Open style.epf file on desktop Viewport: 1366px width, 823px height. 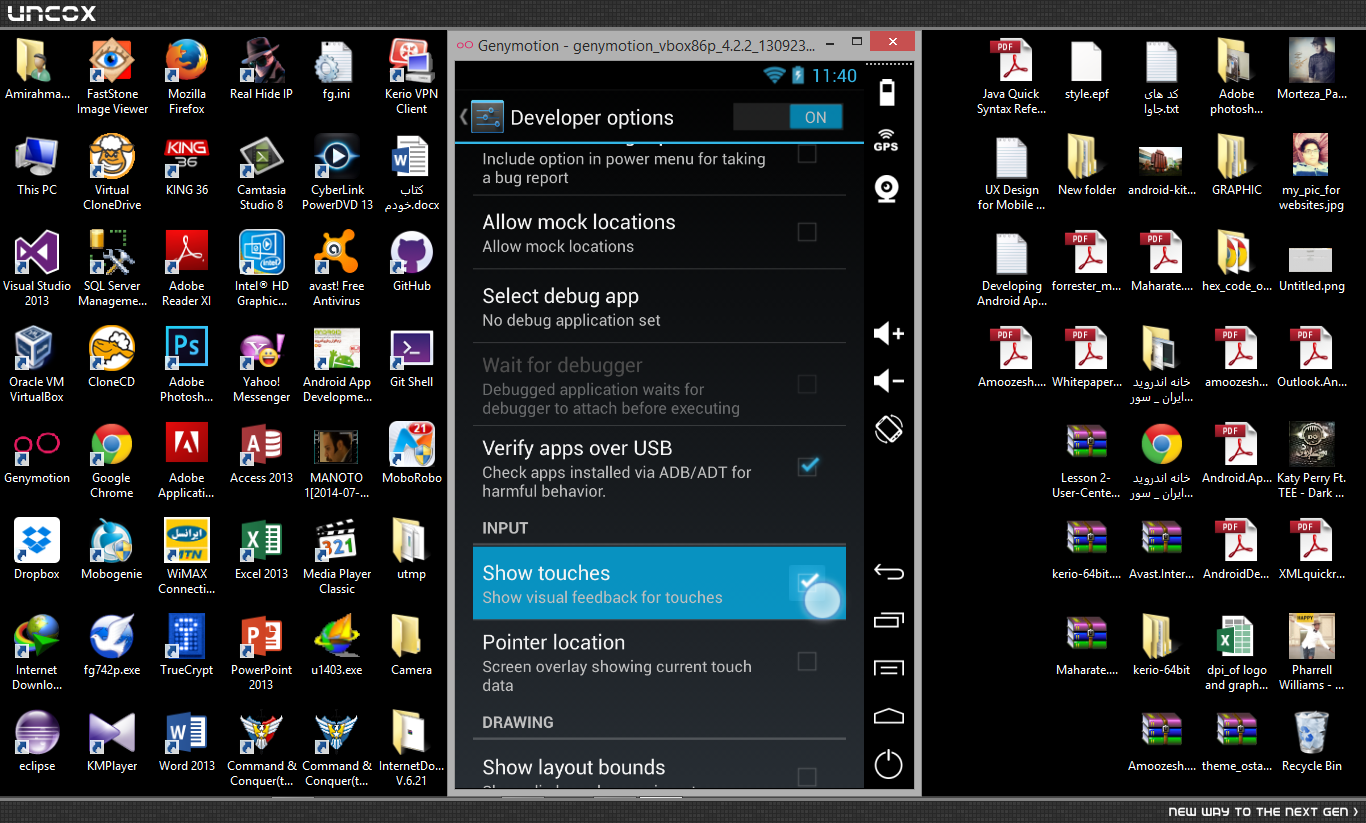point(1087,62)
